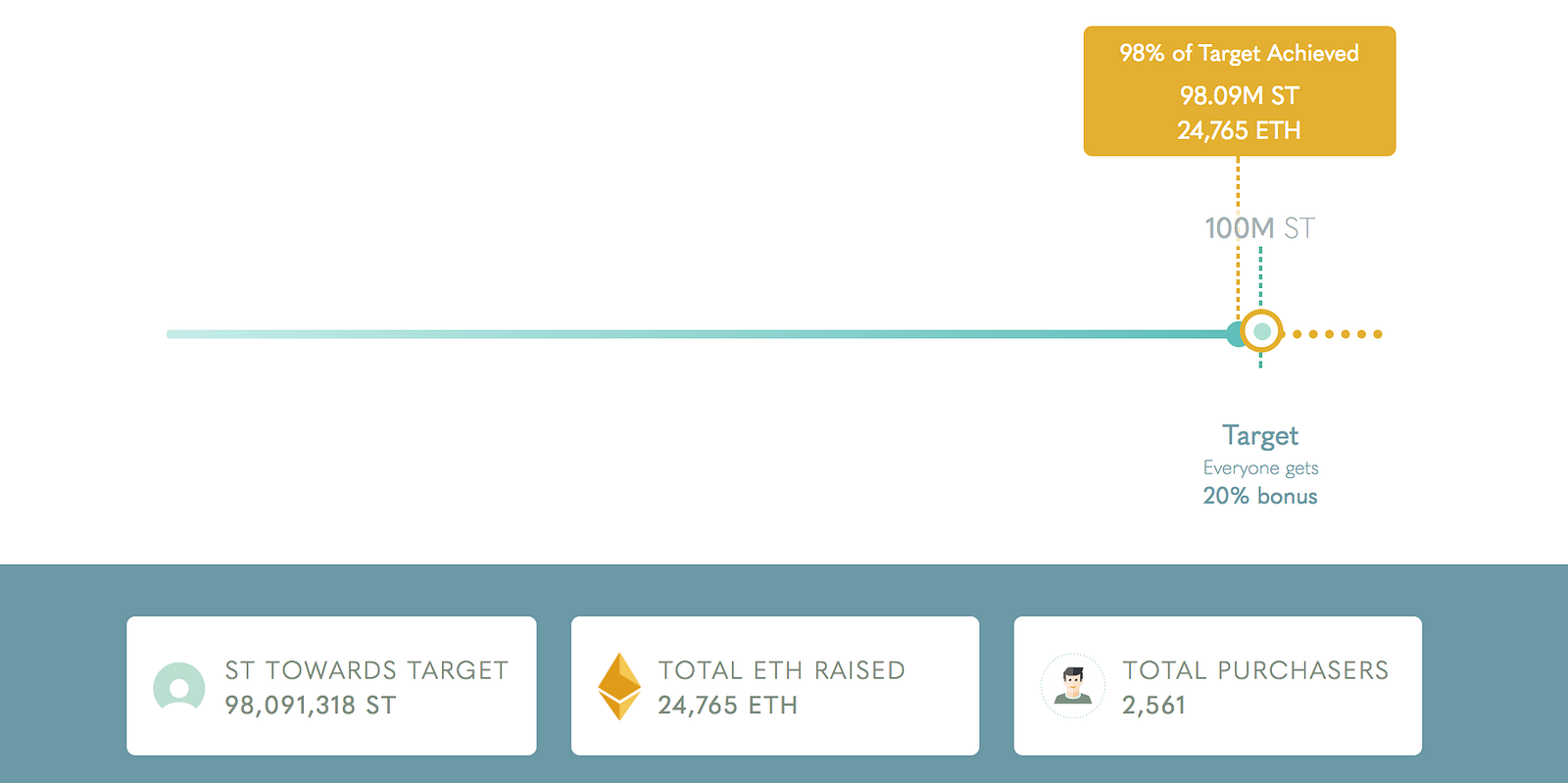Click the "TOTAL ETH RAISED" card title

coord(781,670)
